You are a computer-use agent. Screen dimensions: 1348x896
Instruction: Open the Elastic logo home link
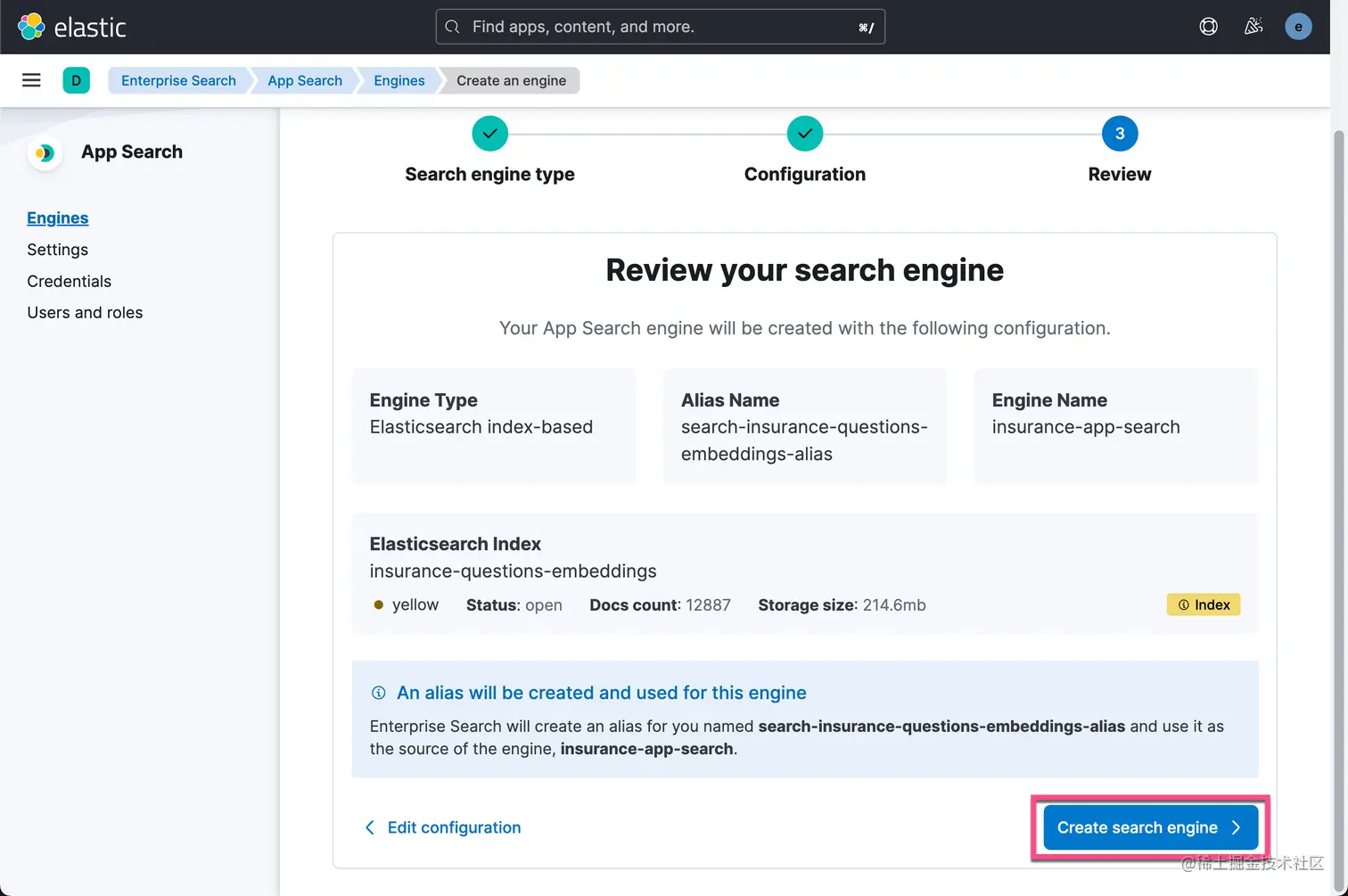[x=72, y=27]
